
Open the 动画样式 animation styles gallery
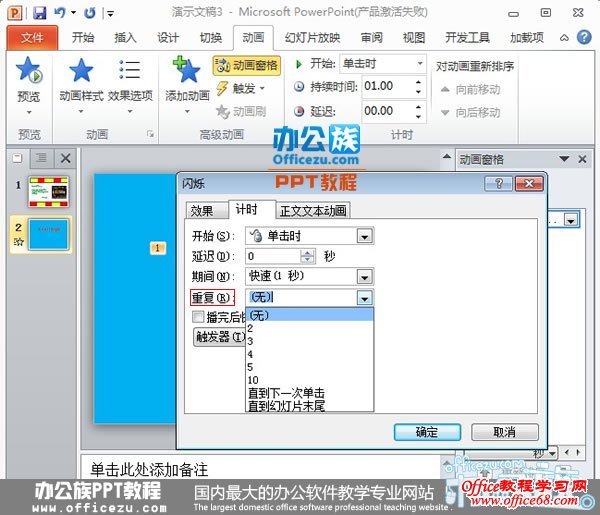coord(81,85)
